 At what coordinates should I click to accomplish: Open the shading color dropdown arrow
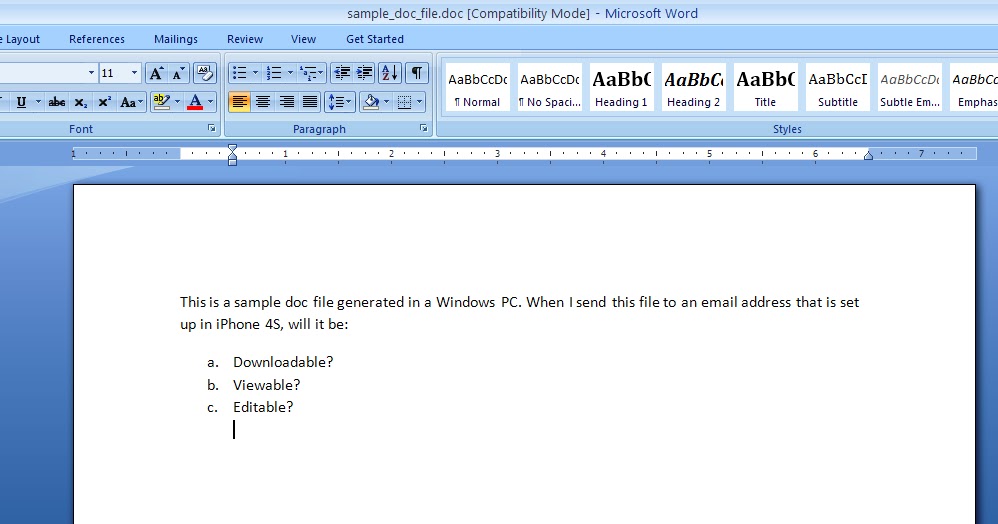[x=386, y=102]
